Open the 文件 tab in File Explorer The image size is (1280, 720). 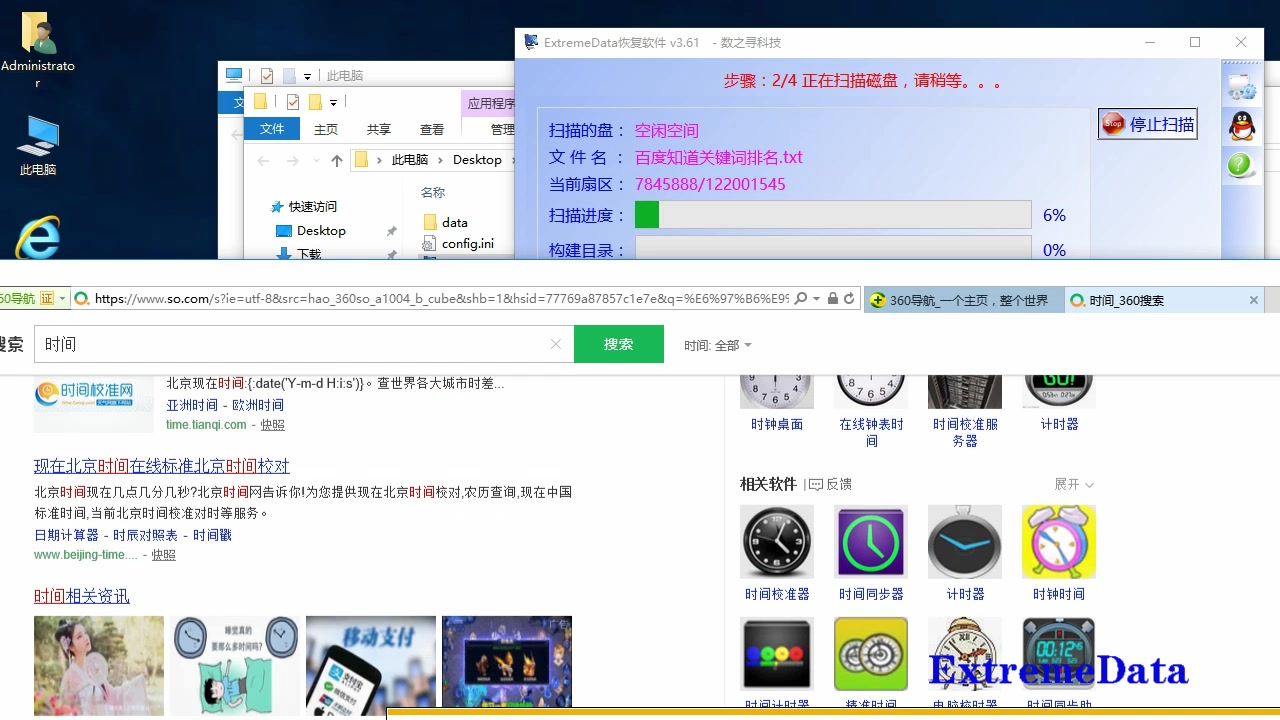click(272, 129)
